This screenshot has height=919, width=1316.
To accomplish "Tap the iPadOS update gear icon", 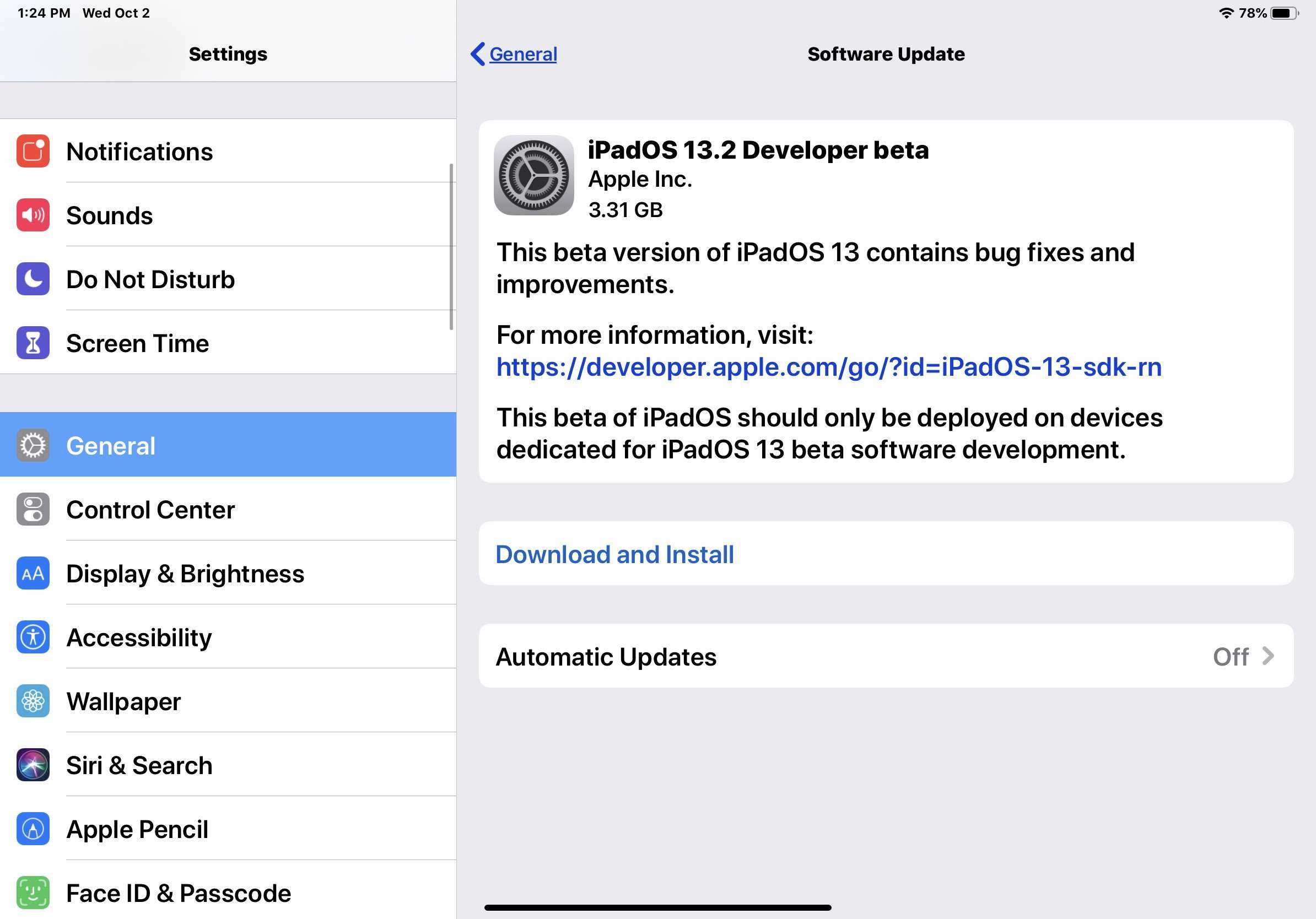I will tap(533, 175).
